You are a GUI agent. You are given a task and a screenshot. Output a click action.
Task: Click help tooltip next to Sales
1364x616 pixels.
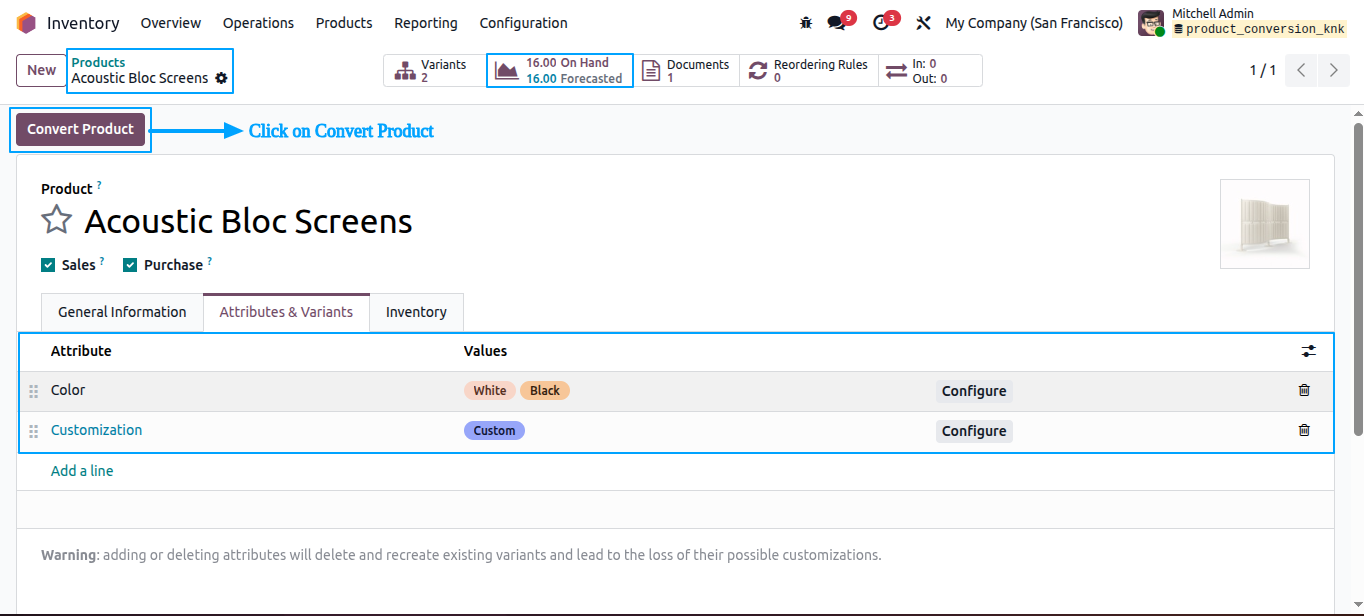pyautogui.click(x=102, y=261)
